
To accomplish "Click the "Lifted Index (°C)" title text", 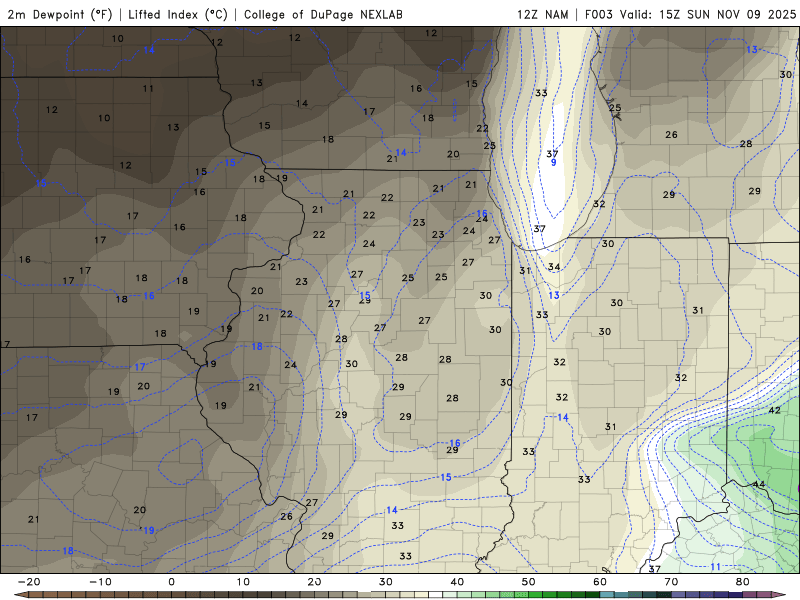I will [x=178, y=15].
